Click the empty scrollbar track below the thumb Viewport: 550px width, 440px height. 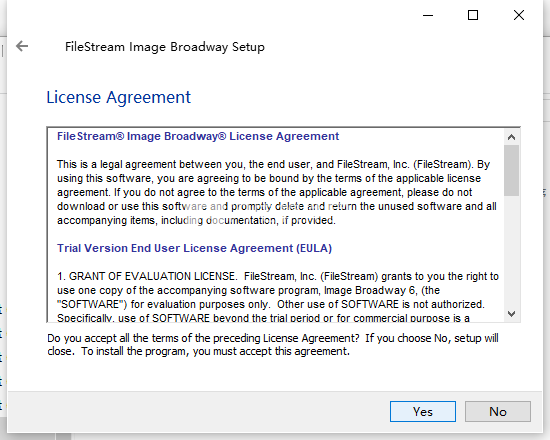511,251
